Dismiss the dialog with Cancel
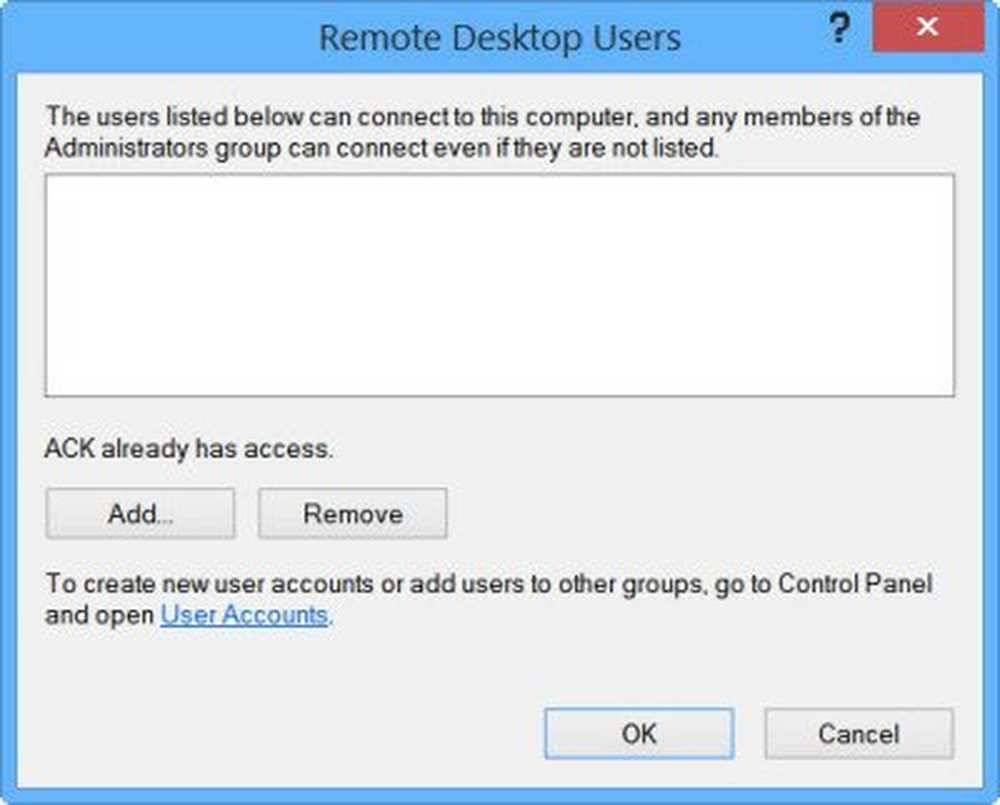Image resolution: width=1000 pixels, height=805 pixels. click(859, 733)
